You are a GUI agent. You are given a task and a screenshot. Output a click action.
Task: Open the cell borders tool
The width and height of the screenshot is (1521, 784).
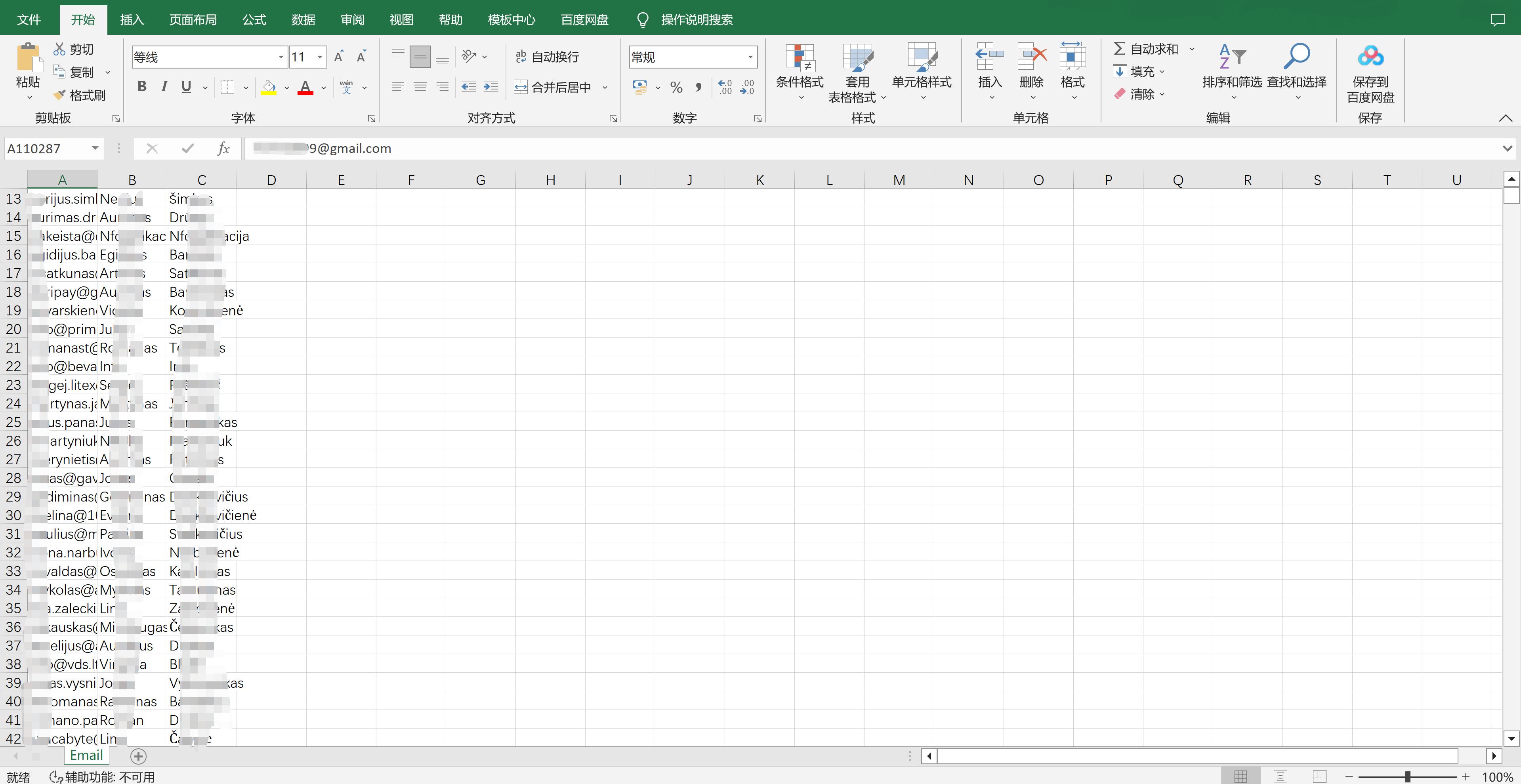[227, 88]
